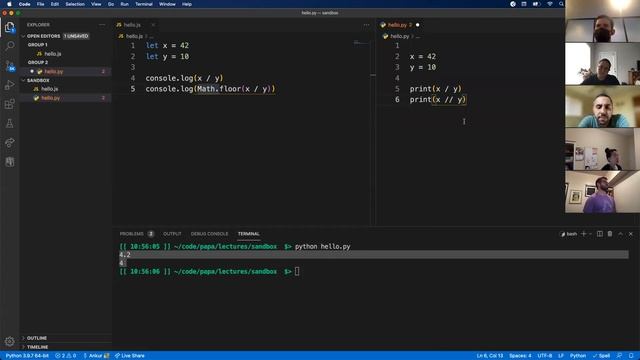Open the Run and Debug view
The height and width of the screenshot is (360, 640).
[x=9, y=85]
